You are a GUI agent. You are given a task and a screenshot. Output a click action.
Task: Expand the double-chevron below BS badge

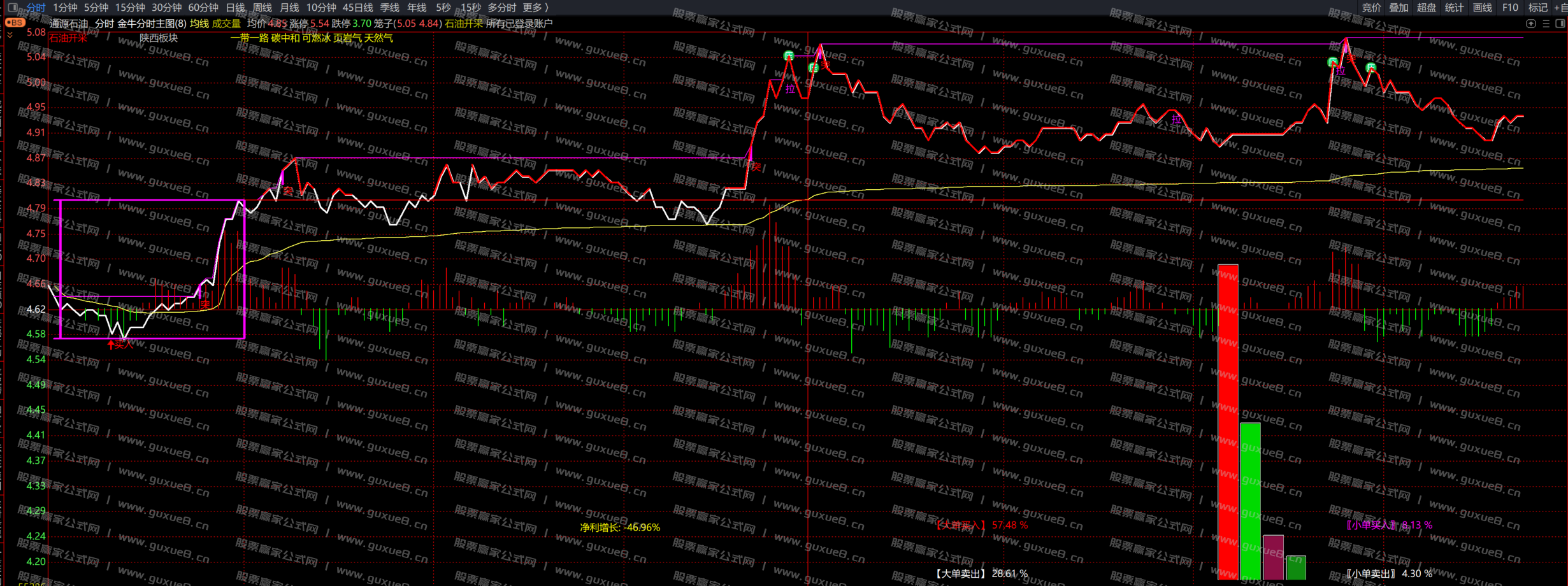10,35
